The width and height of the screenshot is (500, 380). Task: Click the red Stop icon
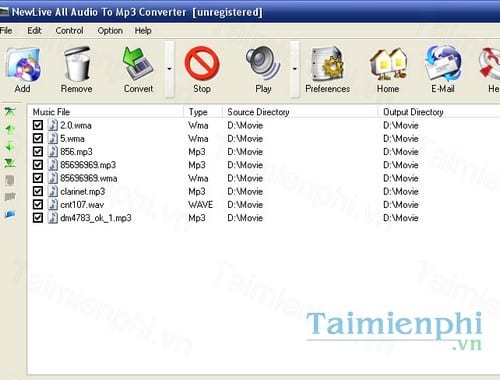coord(202,63)
